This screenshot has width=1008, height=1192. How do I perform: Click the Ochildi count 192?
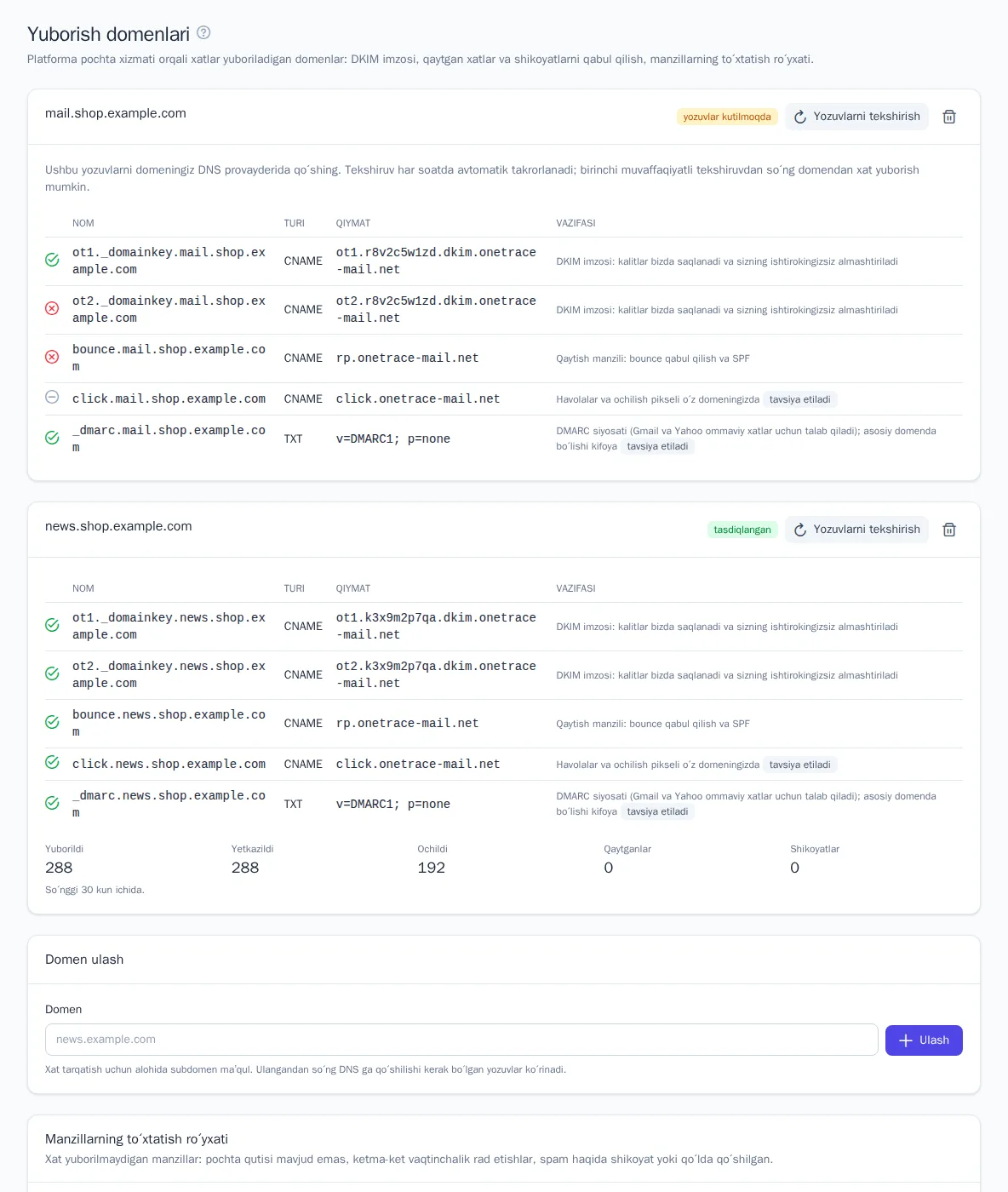(432, 868)
